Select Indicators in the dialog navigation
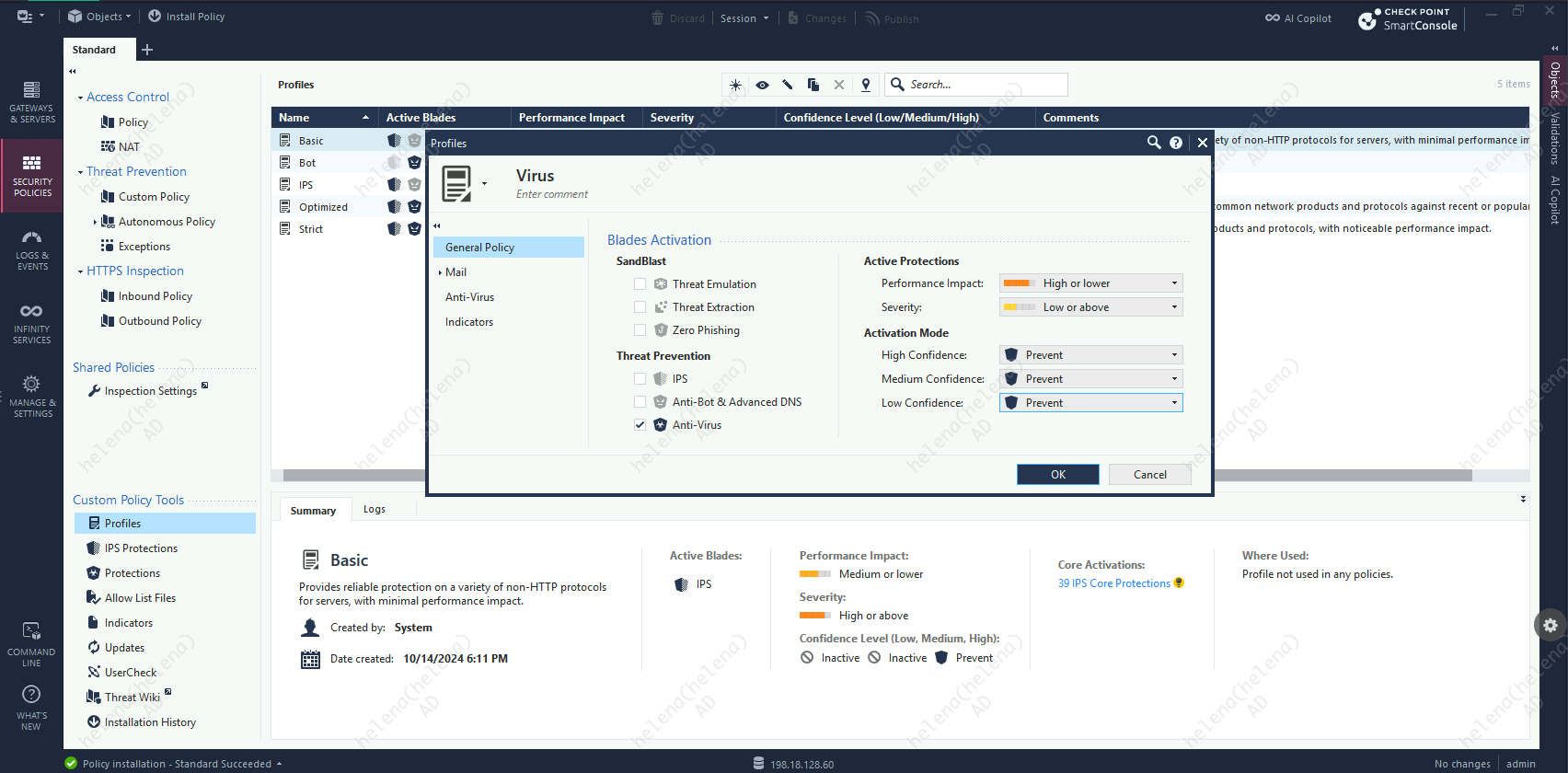The image size is (1568, 773). [469, 322]
